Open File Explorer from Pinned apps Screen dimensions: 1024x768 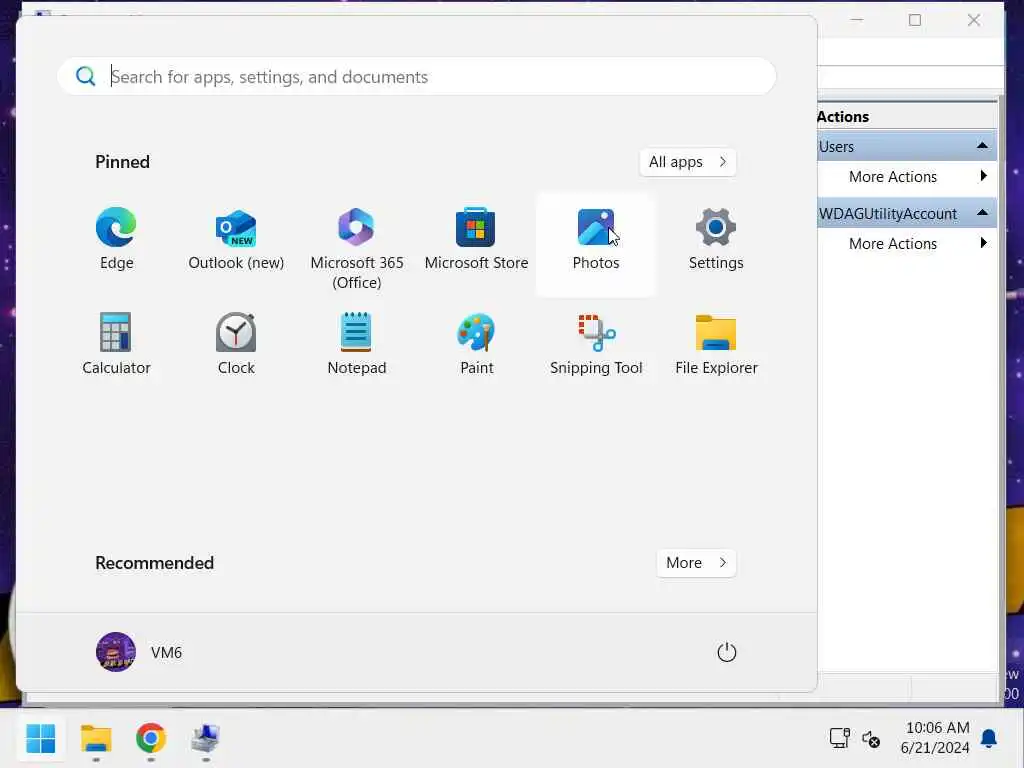pos(716,344)
